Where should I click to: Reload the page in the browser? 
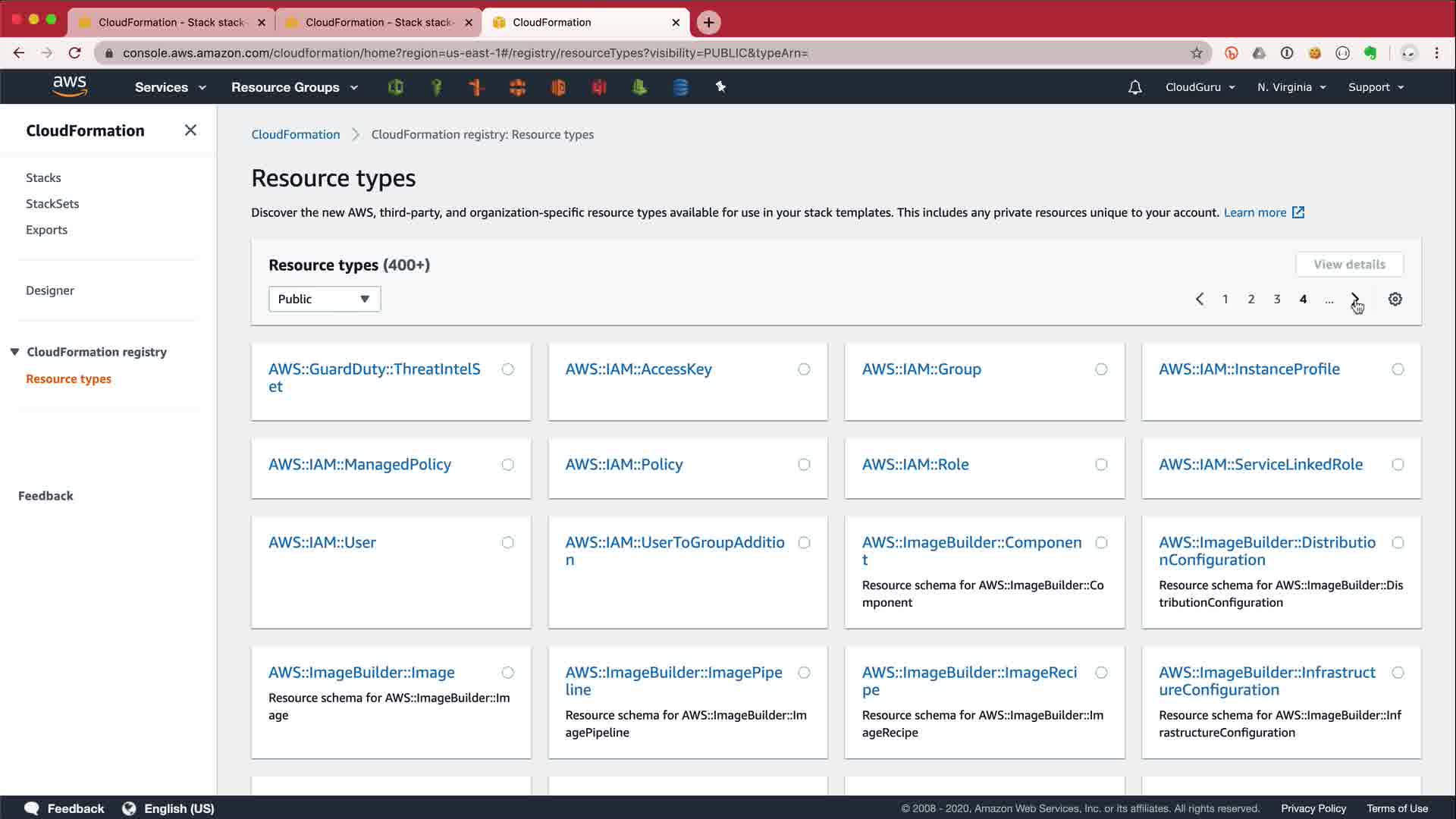click(74, 53)
